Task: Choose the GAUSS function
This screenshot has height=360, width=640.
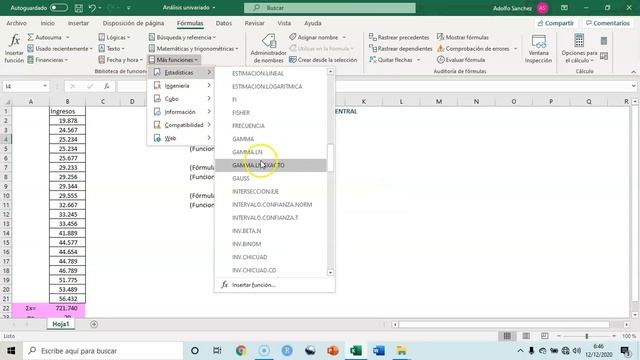Action: 240,178
